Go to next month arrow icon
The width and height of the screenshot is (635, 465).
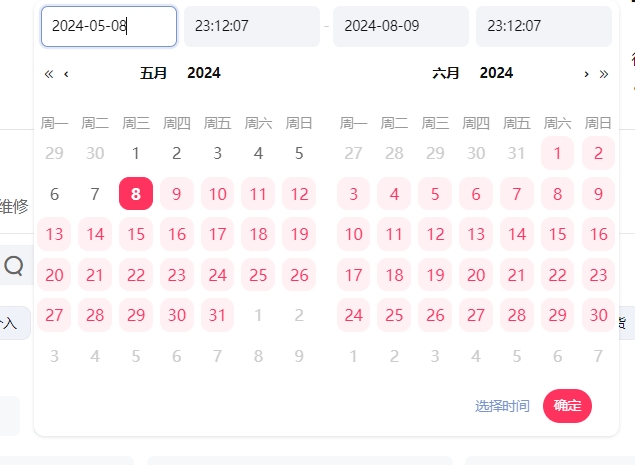pyautogui.click(x=586, y=74)
